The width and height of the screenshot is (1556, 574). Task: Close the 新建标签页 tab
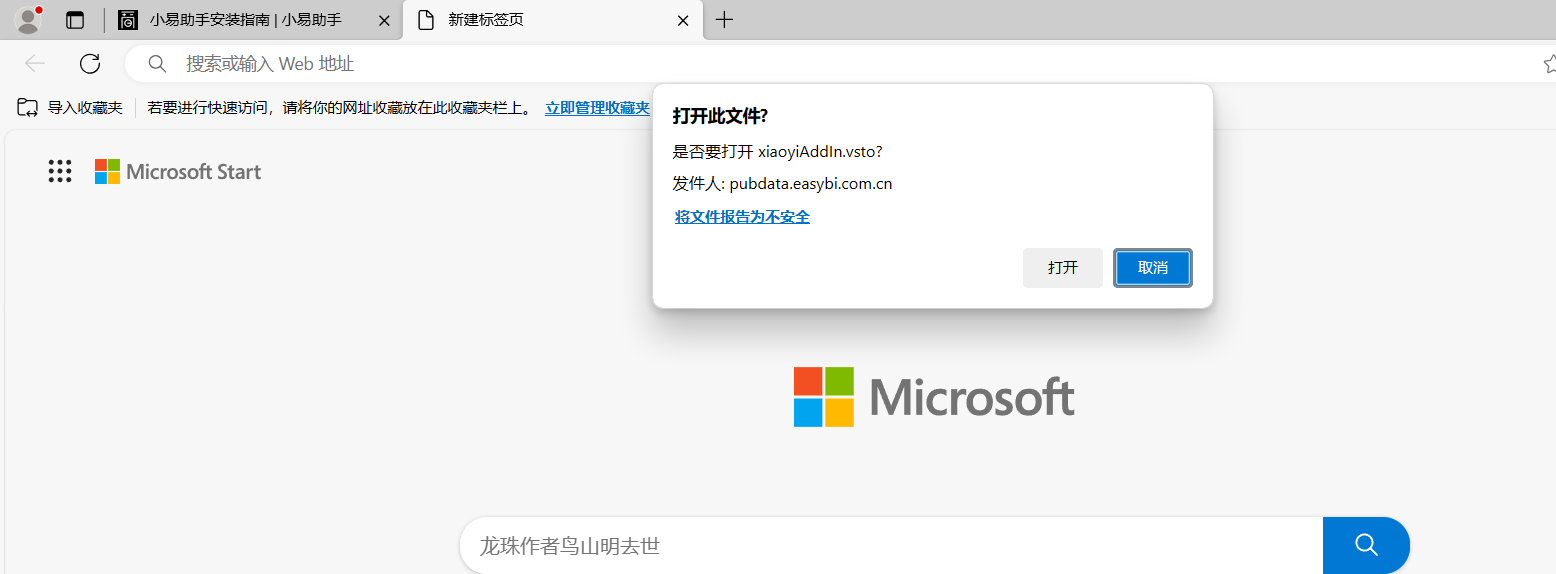coord(683,20)
